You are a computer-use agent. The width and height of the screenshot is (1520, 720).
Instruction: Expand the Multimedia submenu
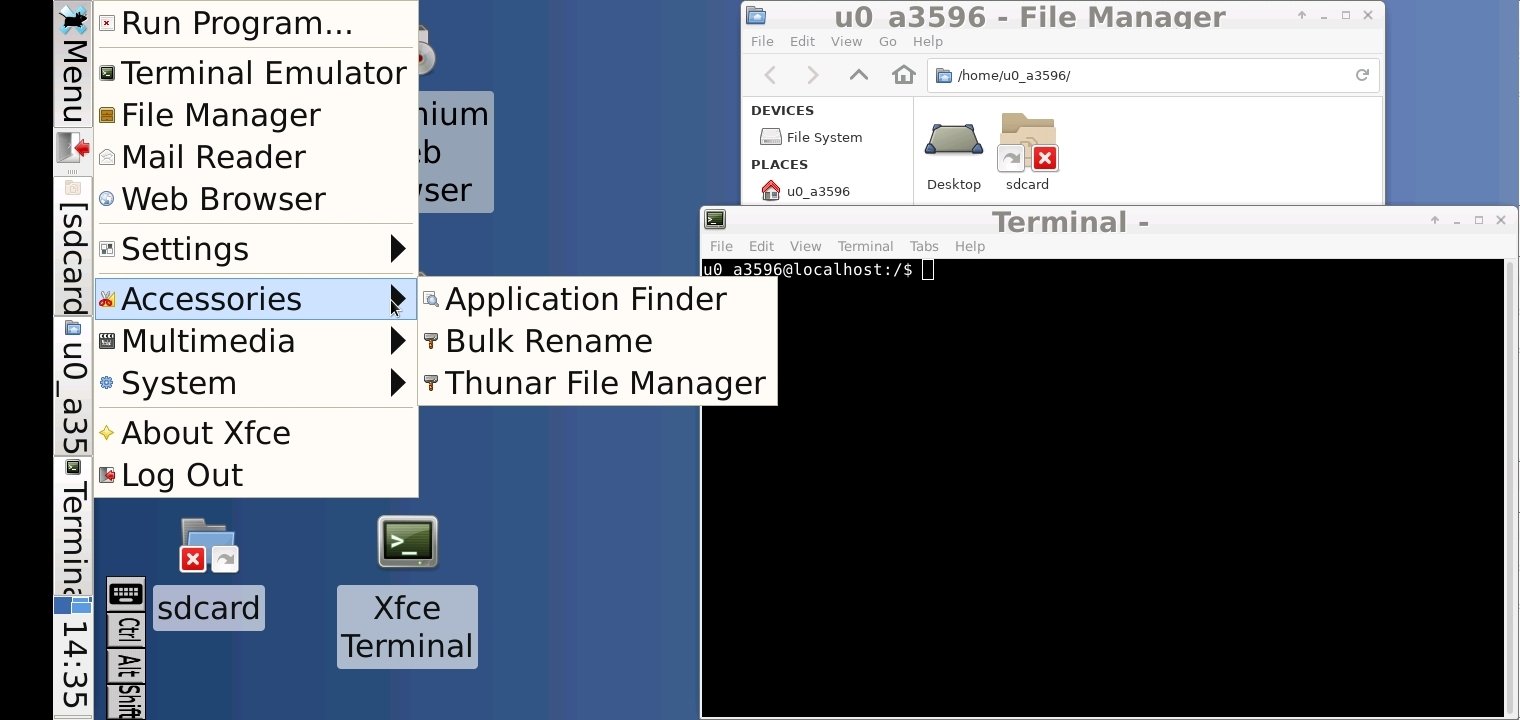pos(255,341)
